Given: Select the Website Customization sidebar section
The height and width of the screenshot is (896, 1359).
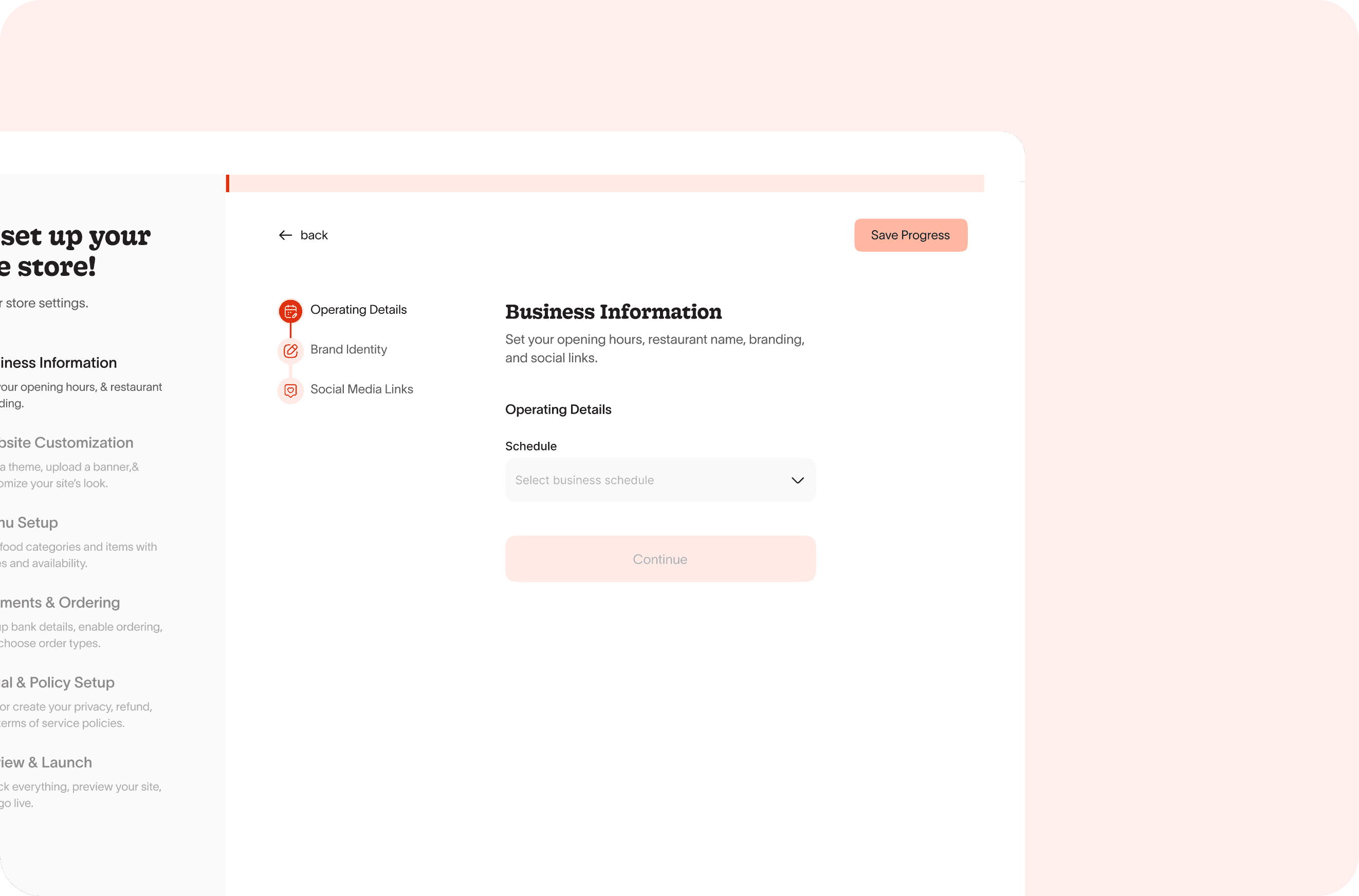Looking at the screenshot, I should [66, 443].
